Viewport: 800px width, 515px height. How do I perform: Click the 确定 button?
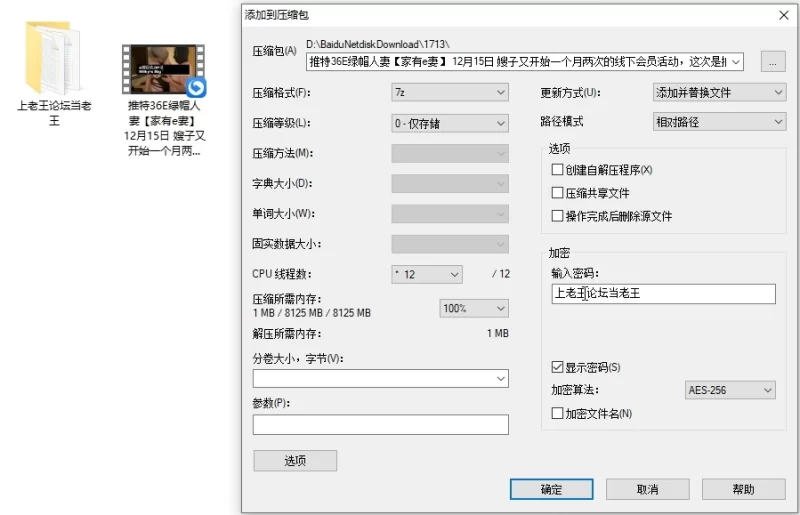point(552,489)
